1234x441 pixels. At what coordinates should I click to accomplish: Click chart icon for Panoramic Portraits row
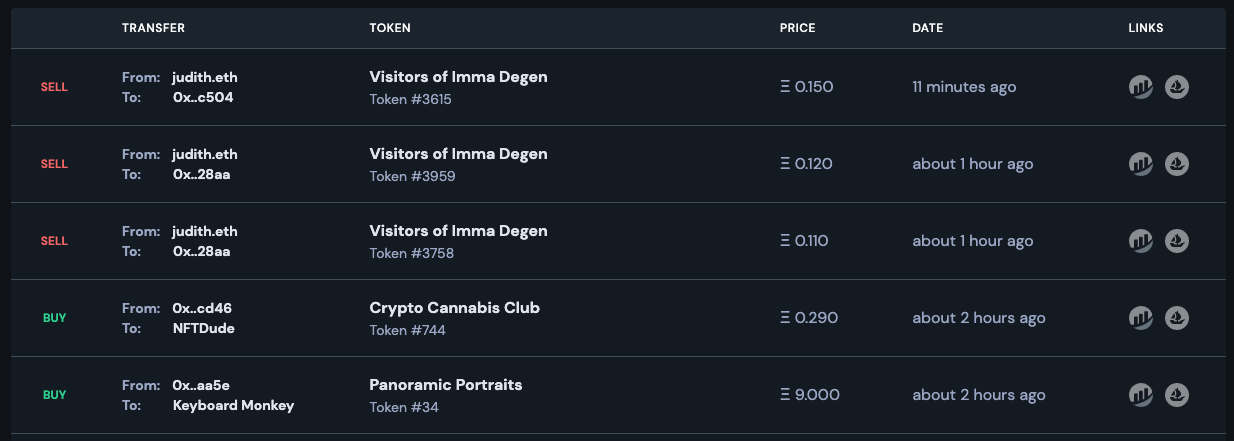1141,395
